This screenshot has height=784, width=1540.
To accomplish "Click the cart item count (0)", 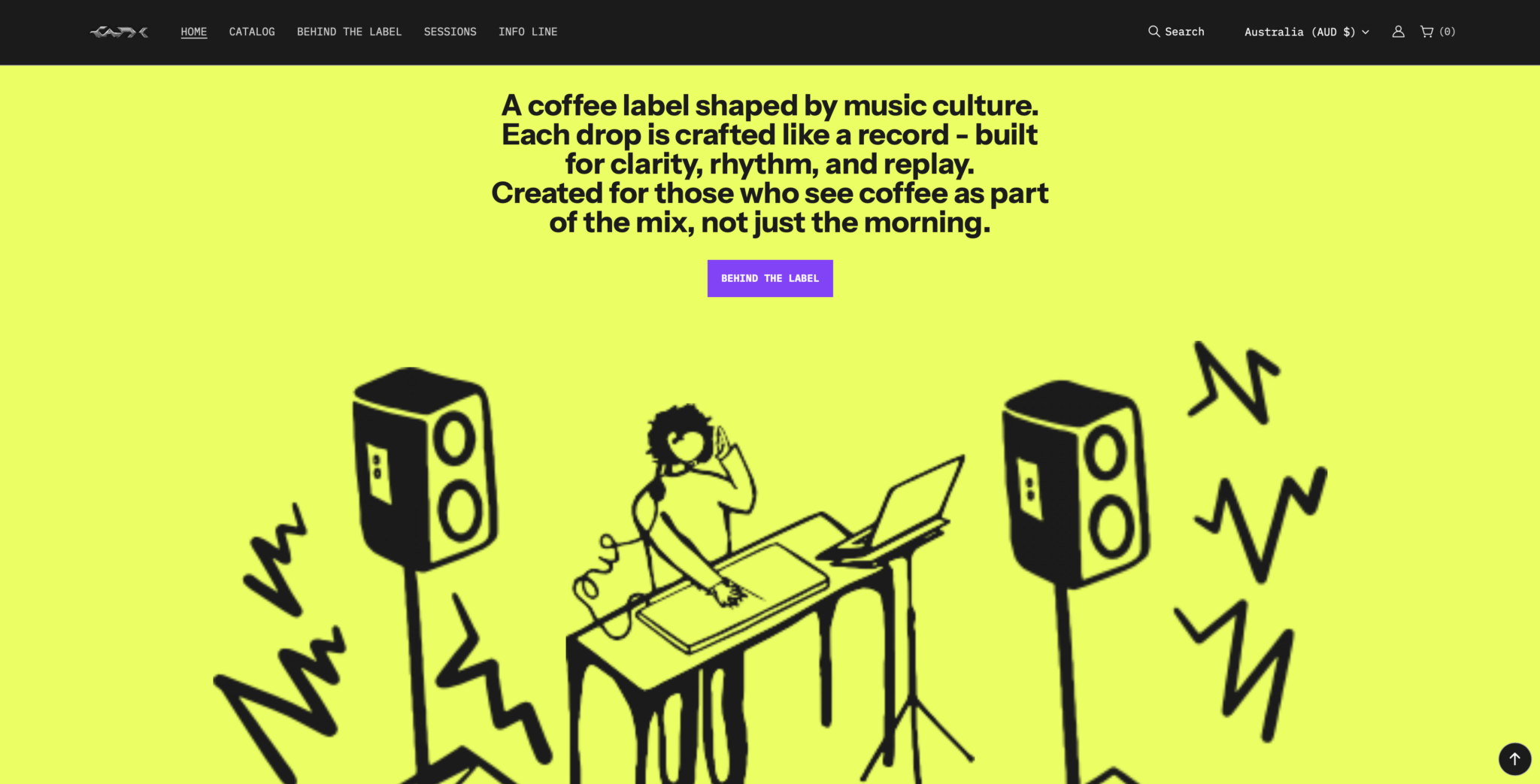I will coord(1448,32).
